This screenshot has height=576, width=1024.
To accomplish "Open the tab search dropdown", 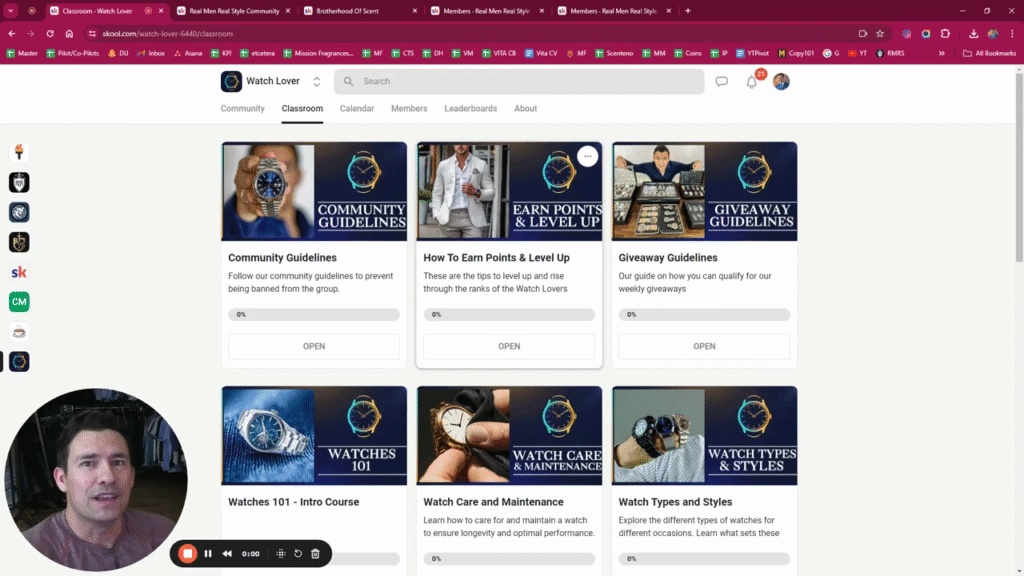I will (11, 10).
